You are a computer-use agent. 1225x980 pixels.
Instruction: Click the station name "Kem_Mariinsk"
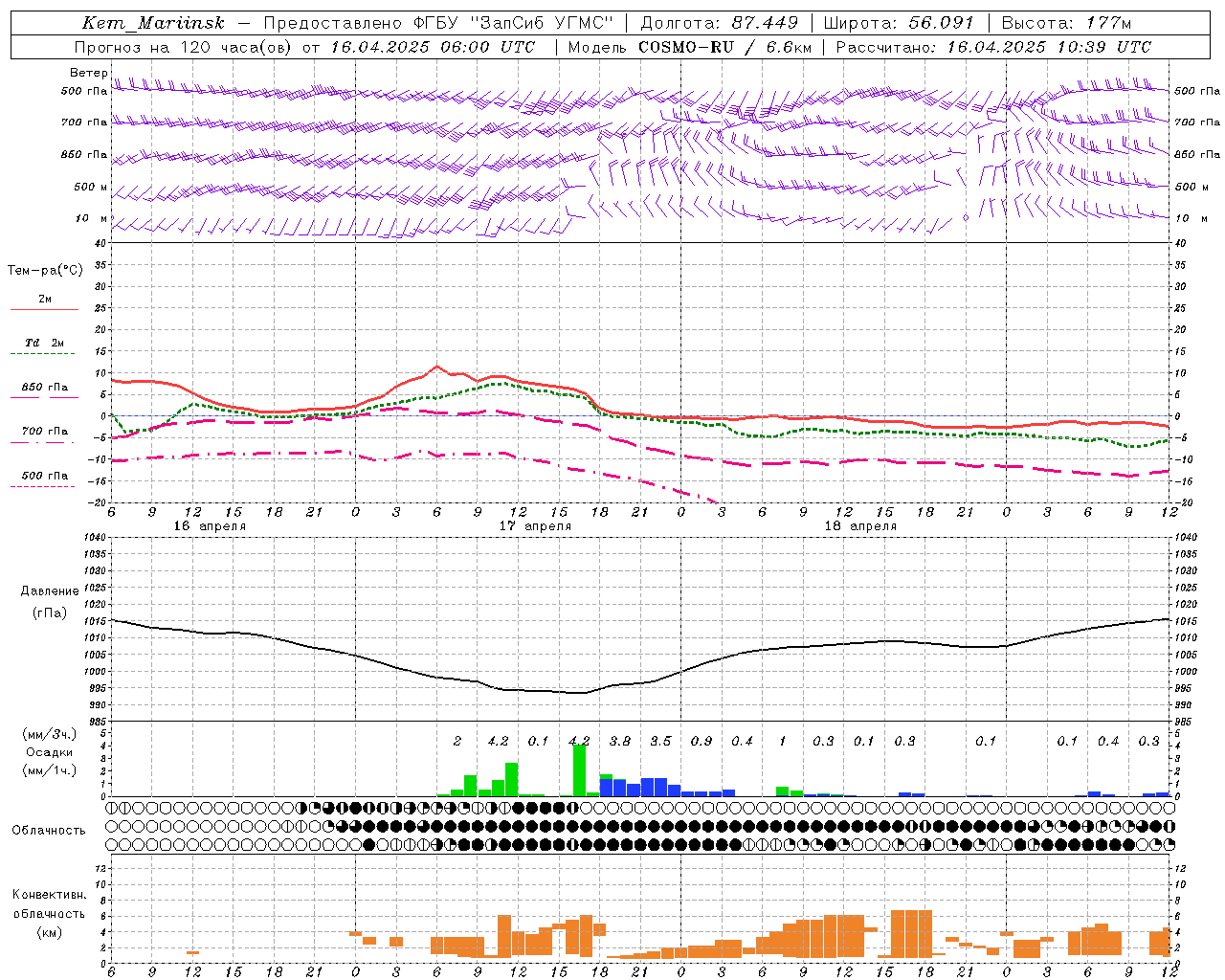tap(153, 23)
